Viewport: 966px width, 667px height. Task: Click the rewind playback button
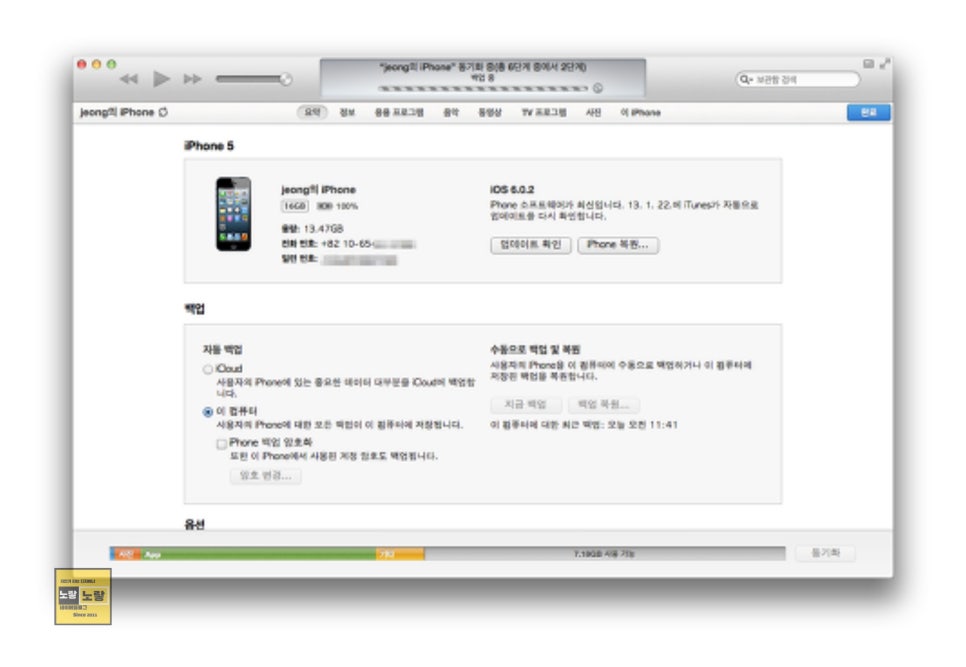click(129, 79)
